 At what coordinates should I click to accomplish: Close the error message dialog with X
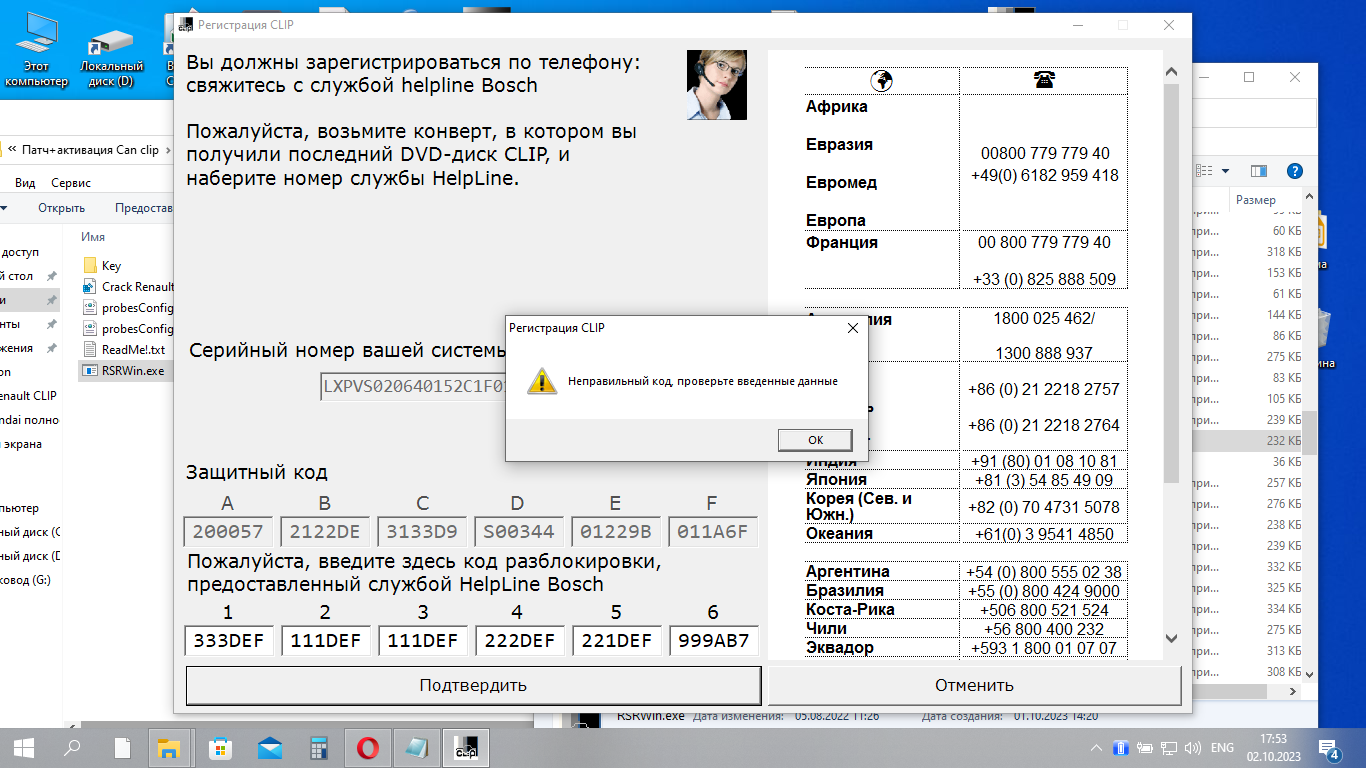tap(852, 328)
